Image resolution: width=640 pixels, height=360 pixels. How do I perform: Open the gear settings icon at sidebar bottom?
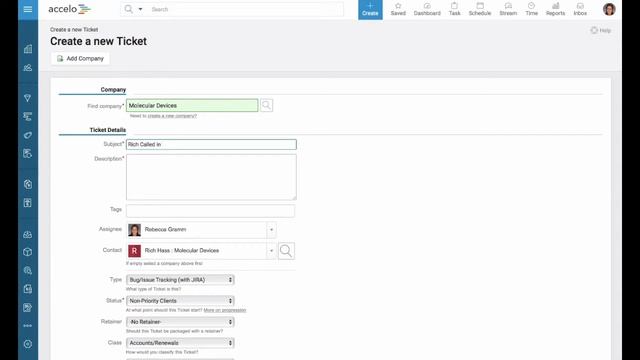point(28,344)
